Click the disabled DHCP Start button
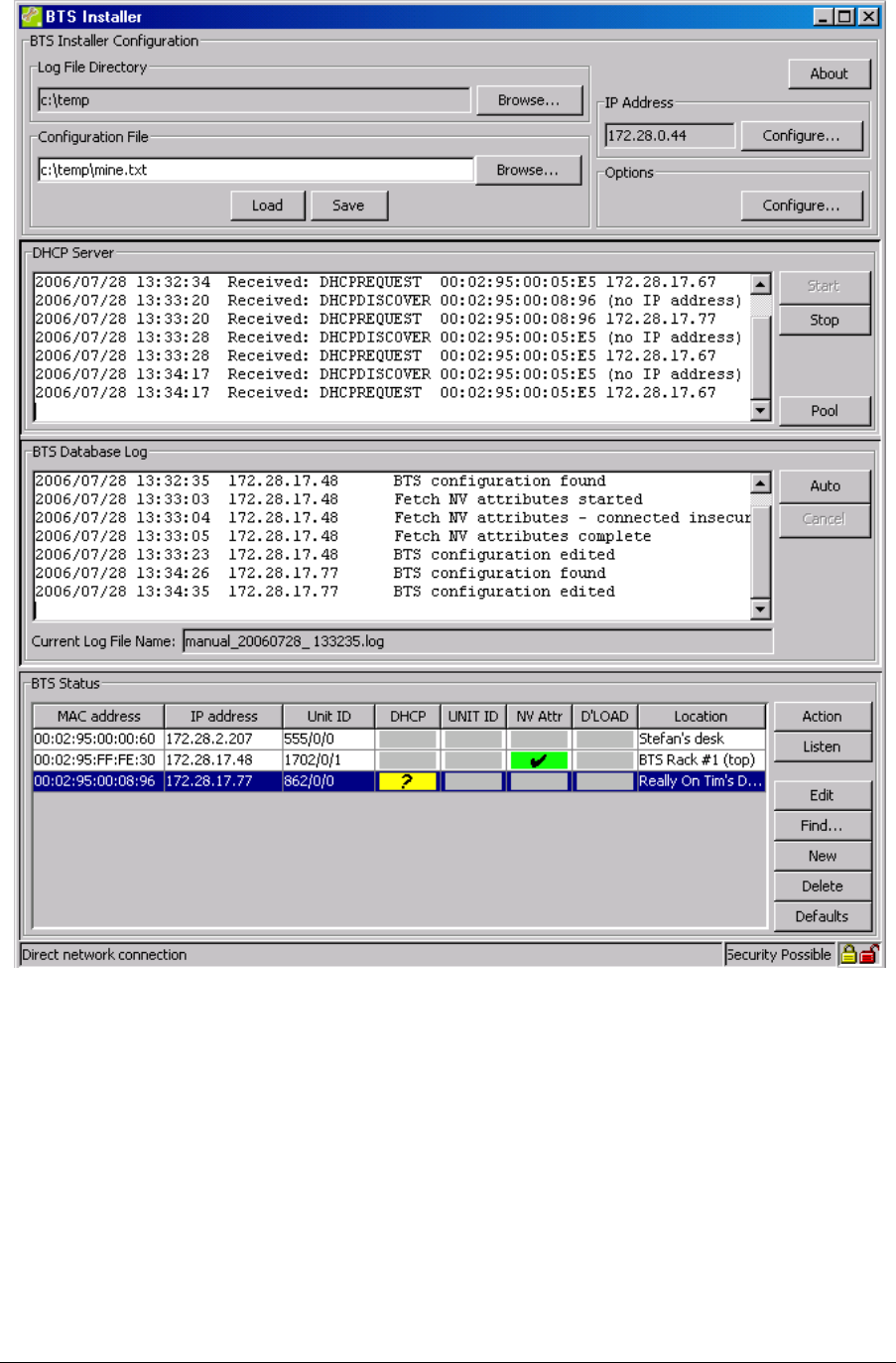The height and width of the screenshot is (1363, 896). click(x=824, y=286)
